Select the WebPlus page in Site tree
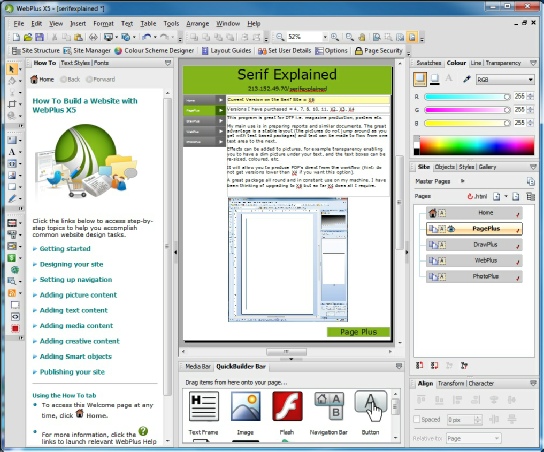 coord(474,261)
